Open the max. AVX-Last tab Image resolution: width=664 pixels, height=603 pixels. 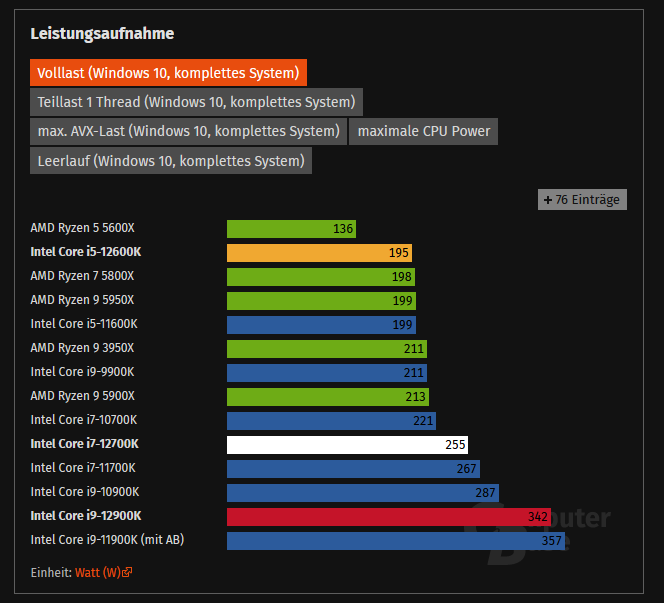click(x=188, y=131)
